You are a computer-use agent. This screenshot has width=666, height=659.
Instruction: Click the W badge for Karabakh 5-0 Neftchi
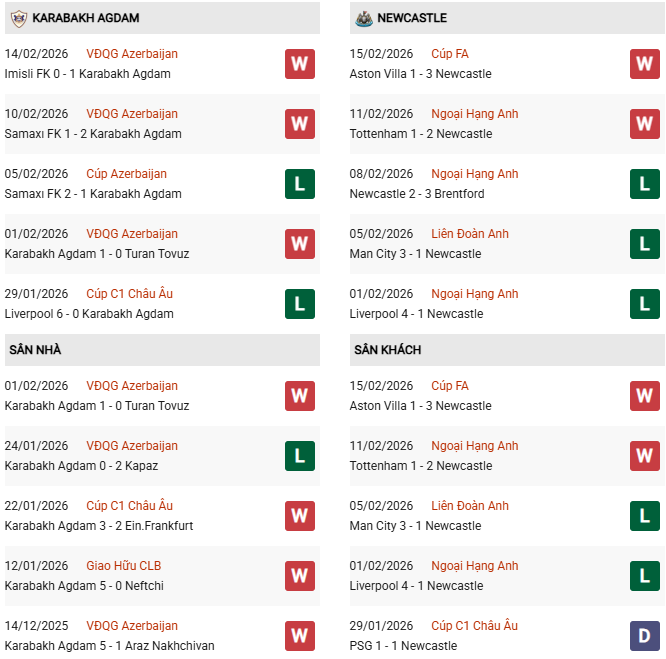tap(299, 576)
